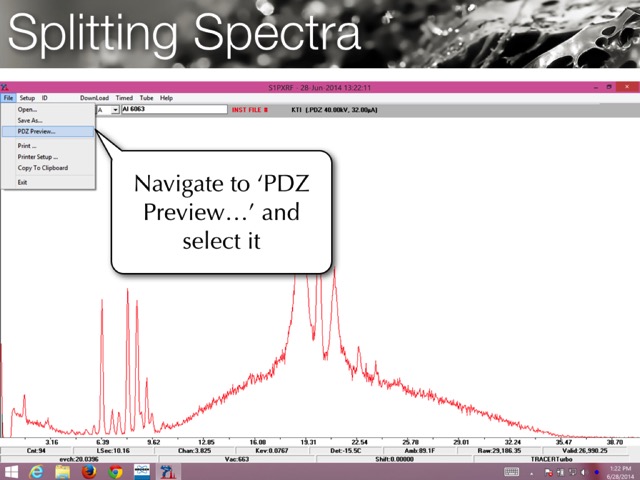Launch Google Chrome from the taskbar
This screenshot has height=480, width=640.
[x=115, y=471]
